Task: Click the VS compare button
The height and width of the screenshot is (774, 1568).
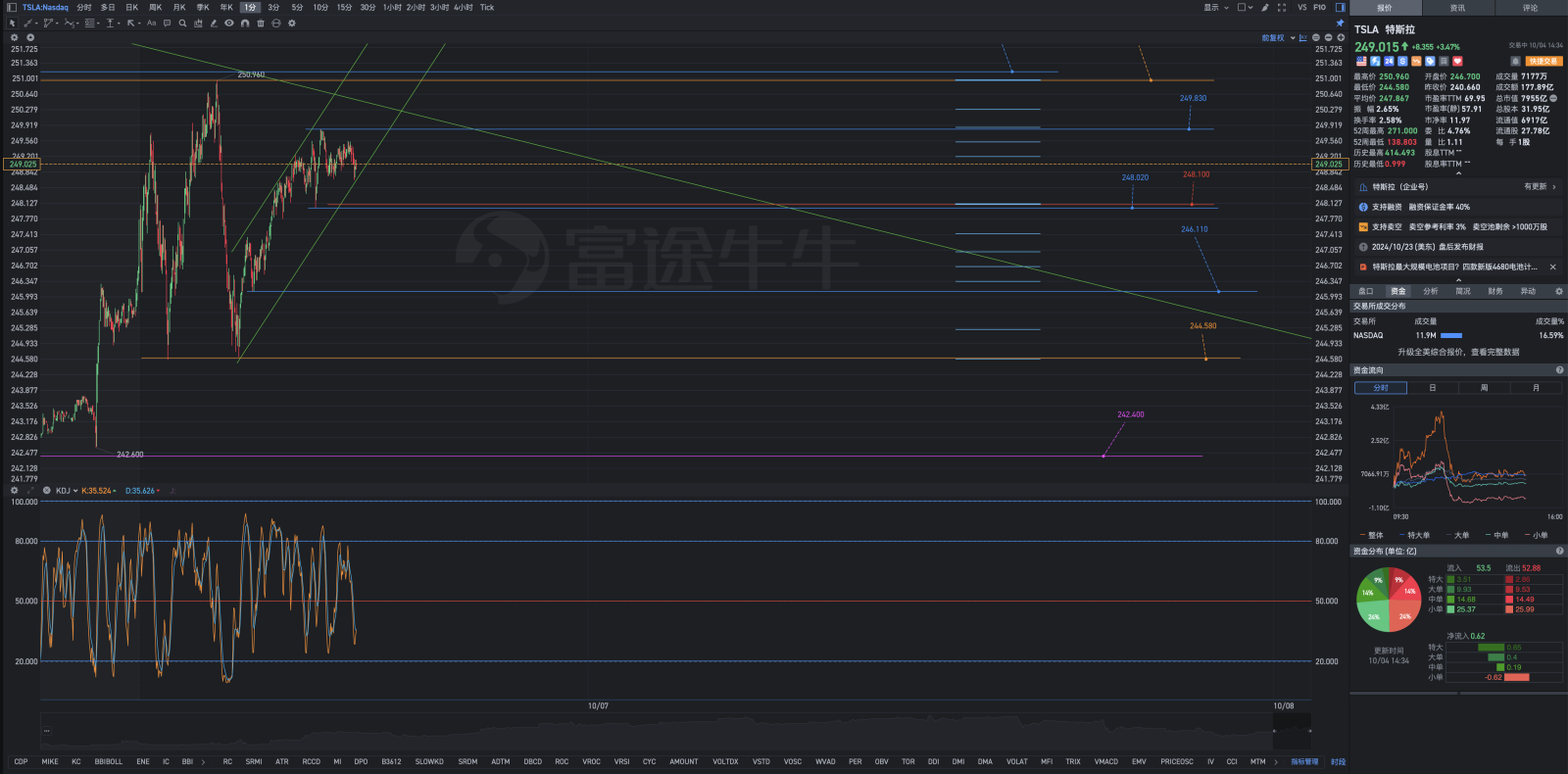Action: click(1302, 8)
